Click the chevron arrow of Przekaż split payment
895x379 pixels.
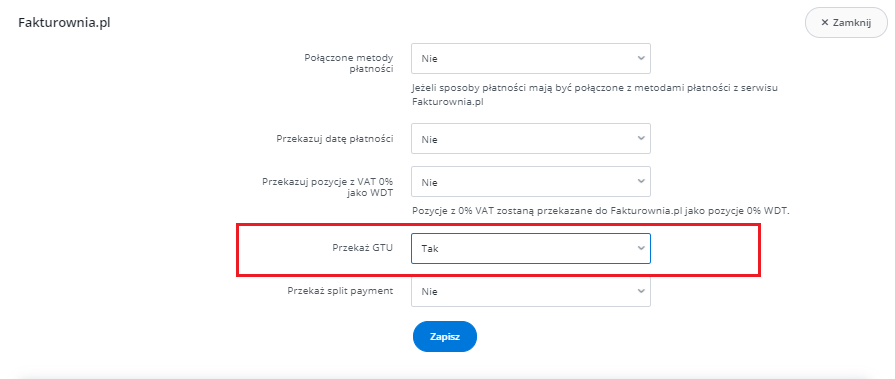[641, 291]
